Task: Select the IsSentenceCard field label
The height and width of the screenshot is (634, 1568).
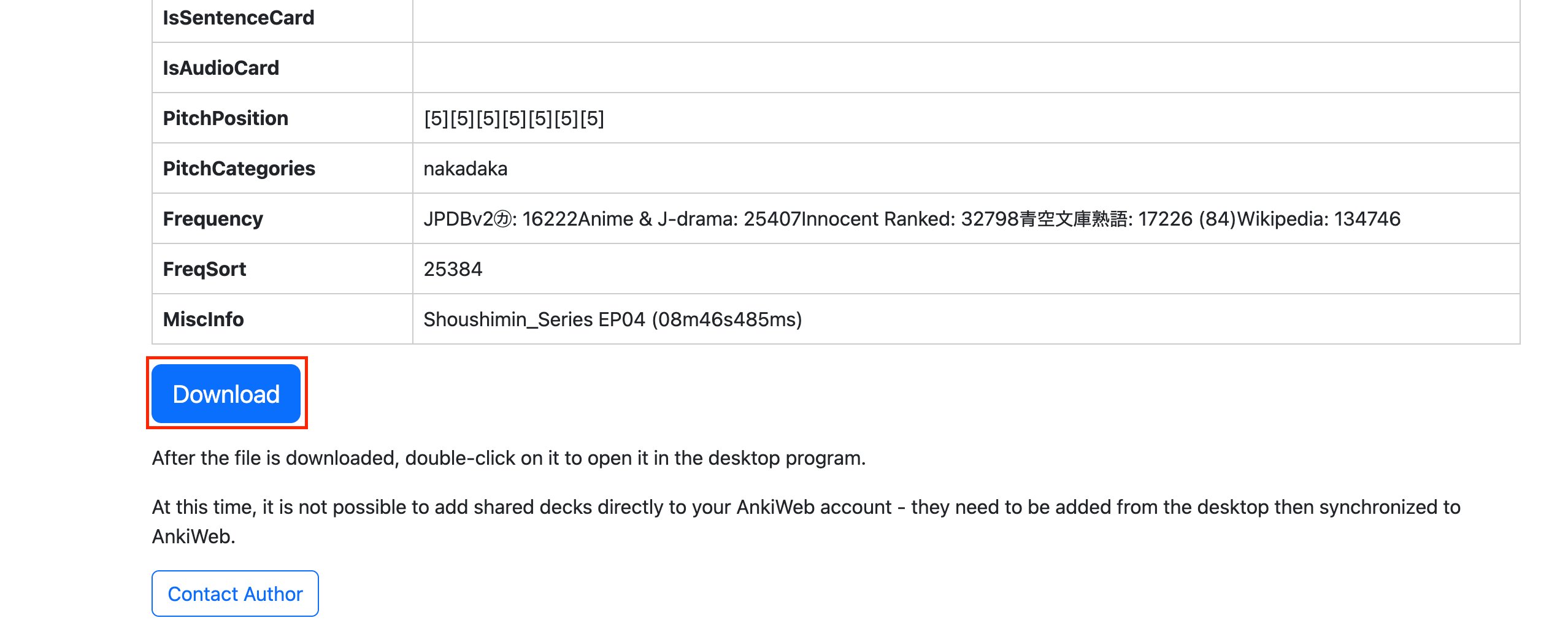Action: (238, 18)
